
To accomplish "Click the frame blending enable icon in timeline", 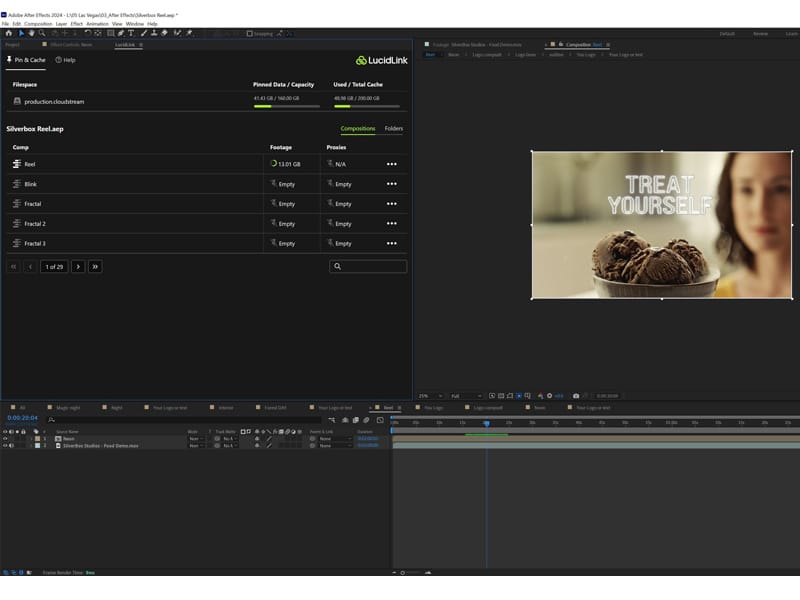I will [x=356, y=420].
